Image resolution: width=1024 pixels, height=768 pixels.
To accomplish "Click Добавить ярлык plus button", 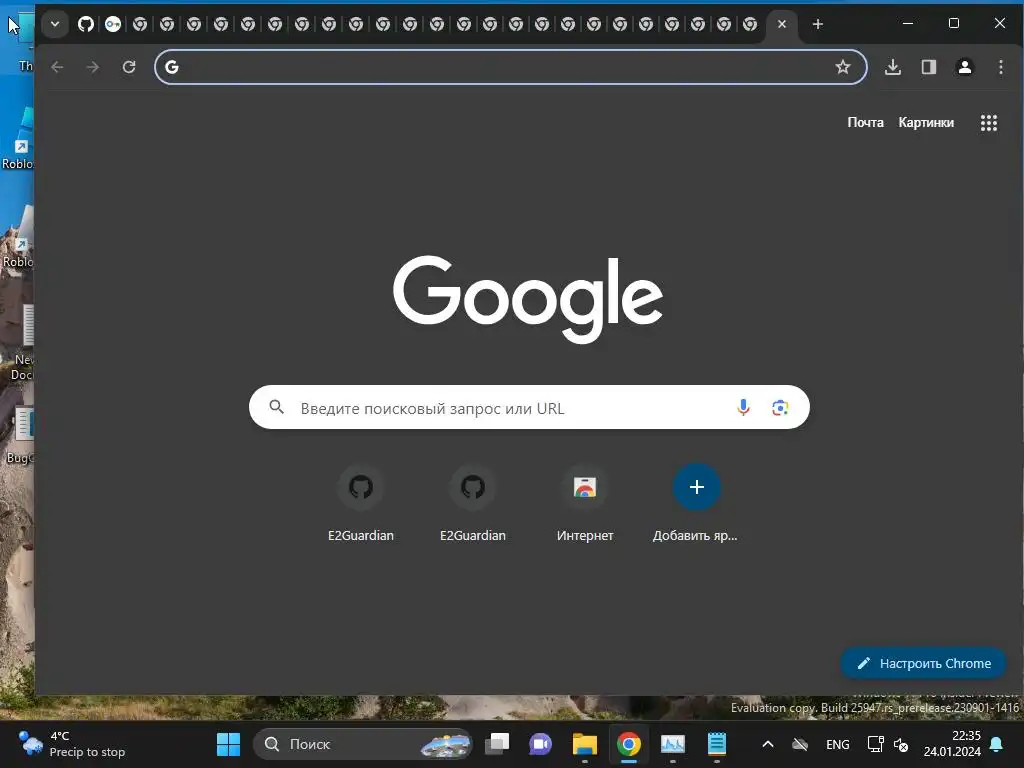I will coord(696,487).
